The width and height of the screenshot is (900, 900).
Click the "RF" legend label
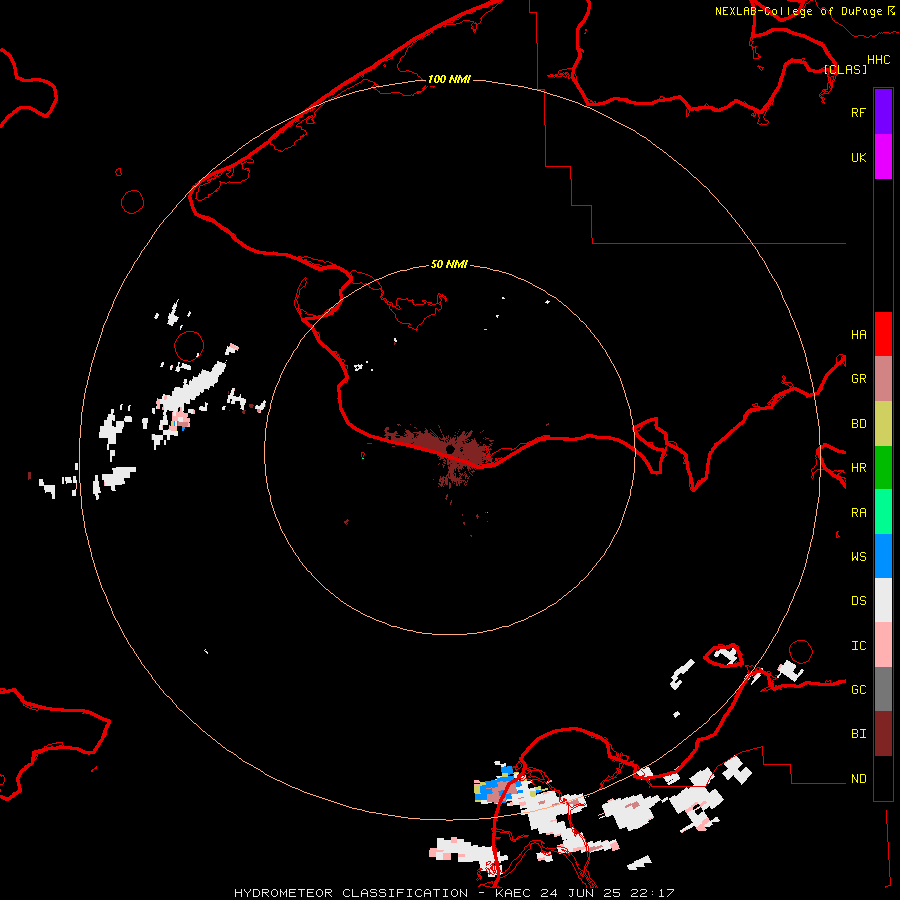(858, 112)
